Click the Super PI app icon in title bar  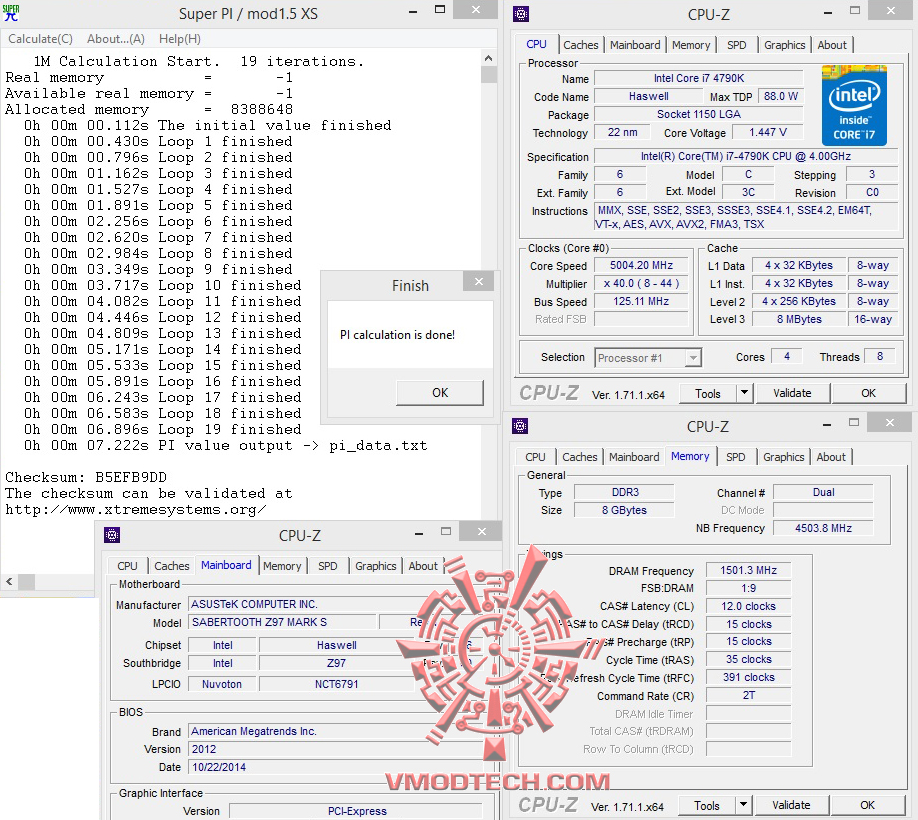pos(11,13)
